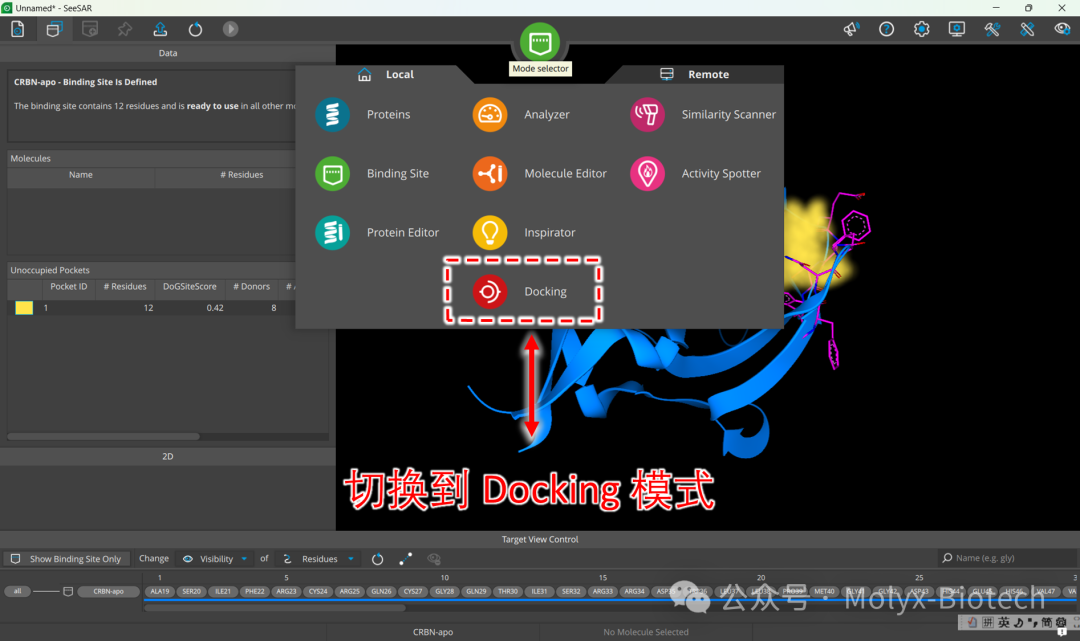Click the database tables toolbar icon
1080x641 pixels.
54,29
